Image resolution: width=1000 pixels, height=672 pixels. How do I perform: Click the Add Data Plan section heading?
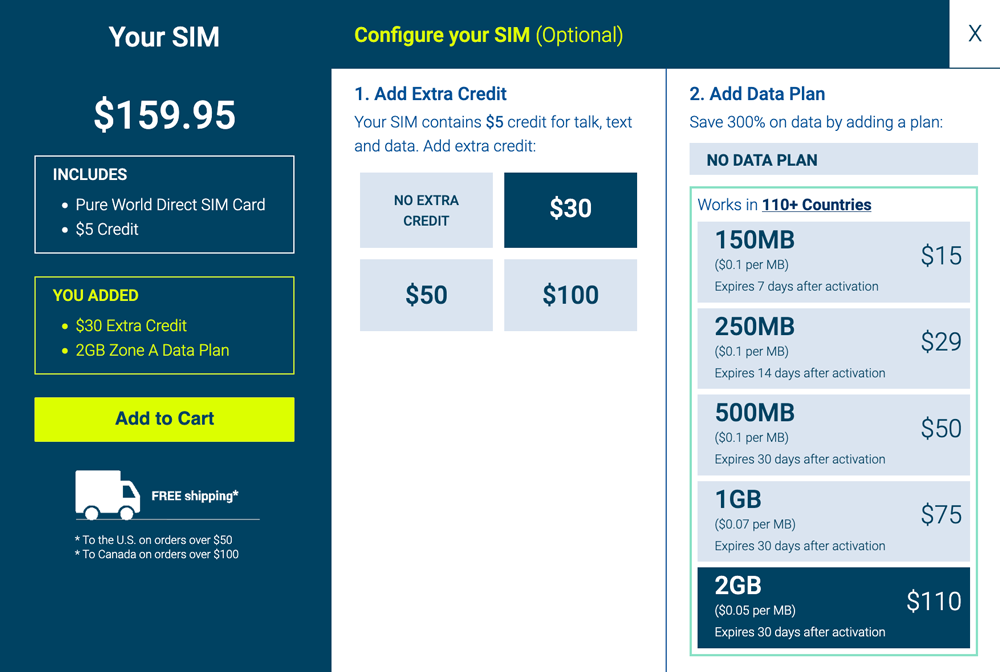pos(757,94)
